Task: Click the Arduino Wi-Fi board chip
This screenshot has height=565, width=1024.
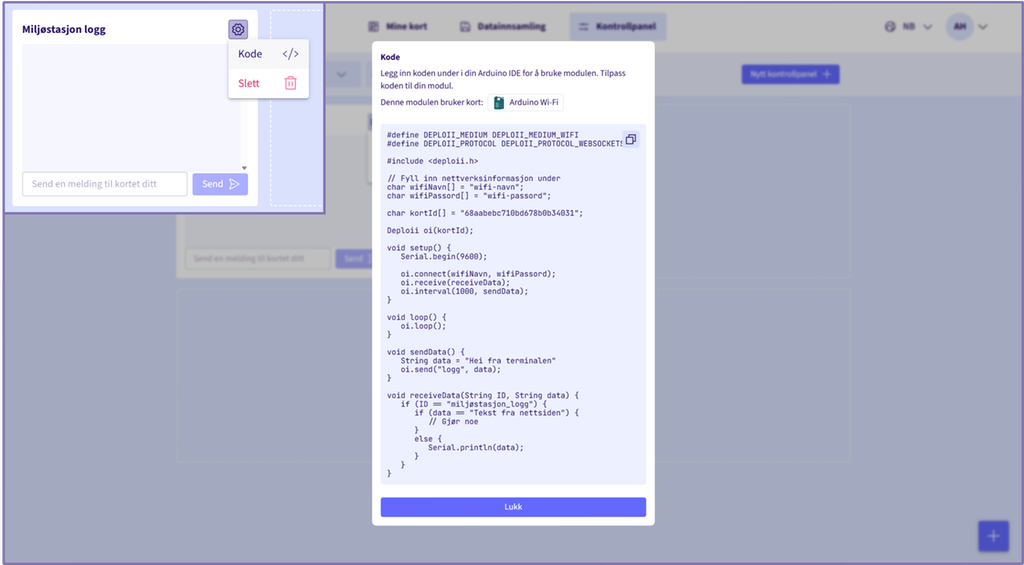Action: point(526,103)
